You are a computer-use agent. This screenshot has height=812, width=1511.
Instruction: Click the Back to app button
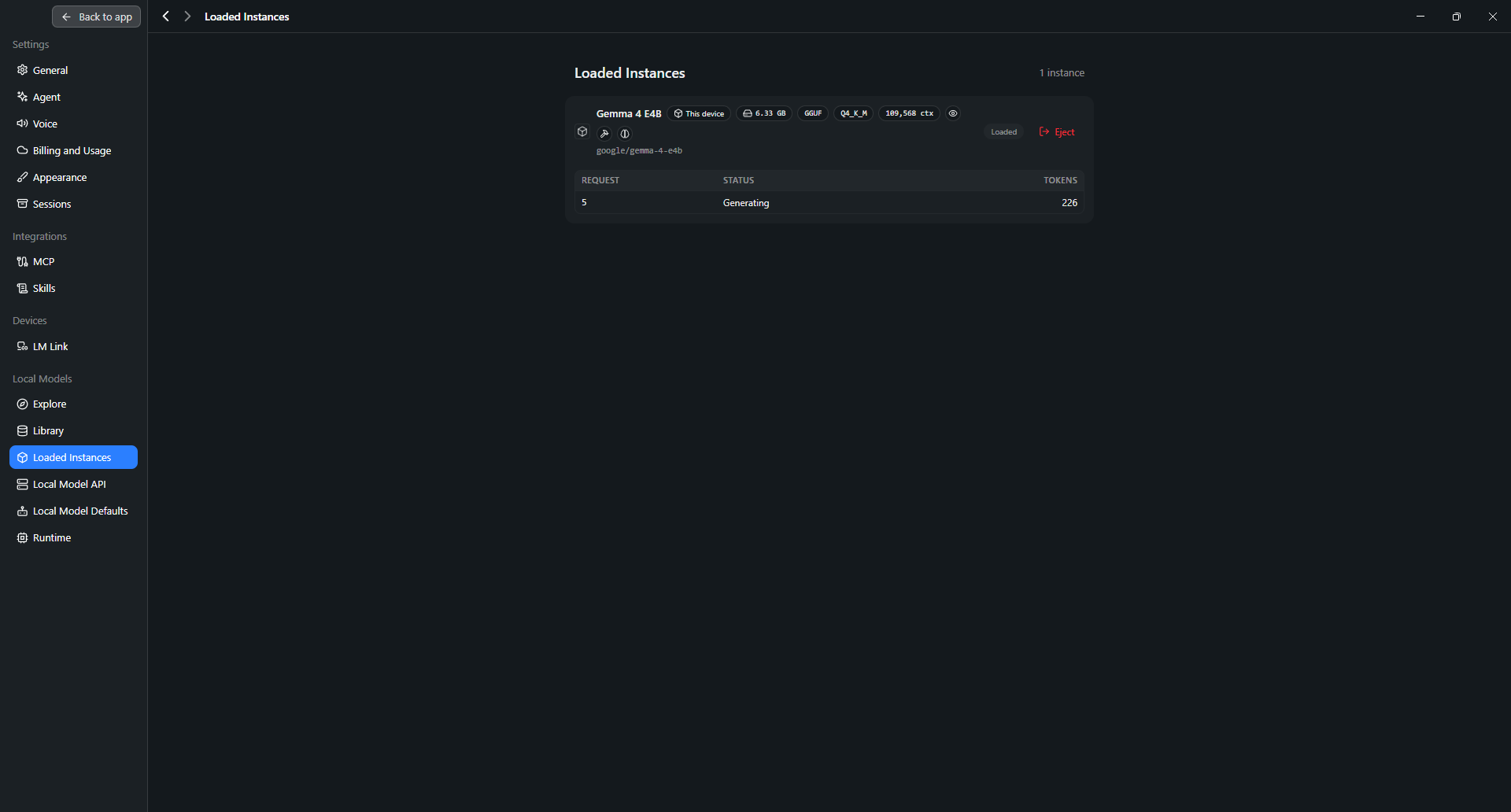[96, 17]
